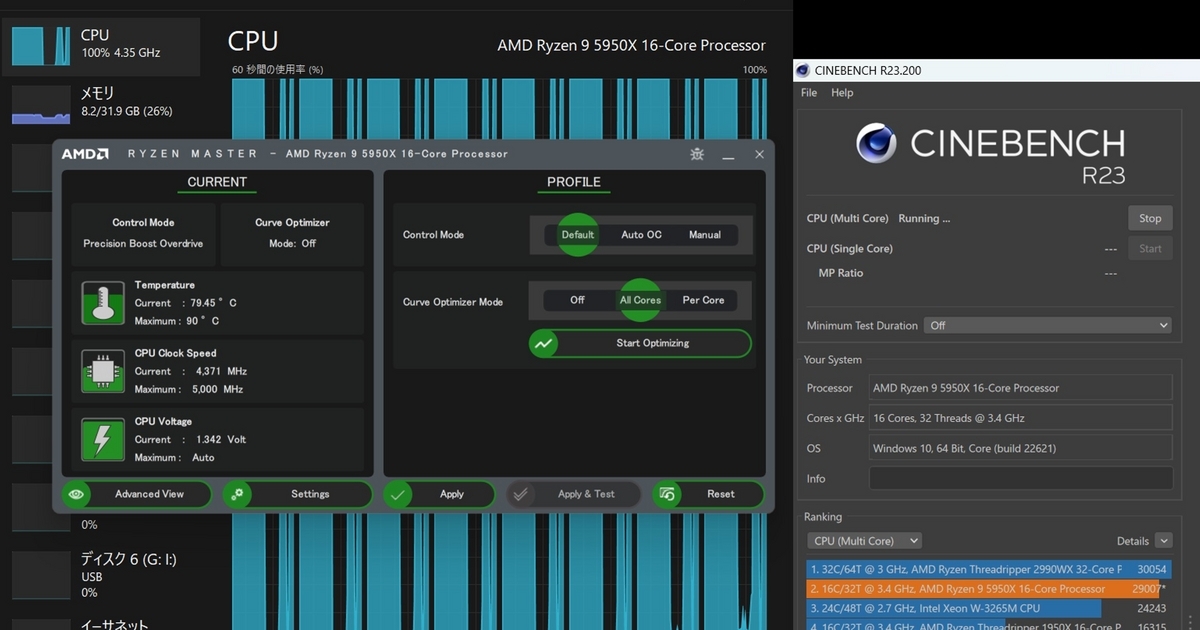Screen dimensions: 1200x630
Task: Set Curve Optimizer Mode to Off
Action: [578, 300]
